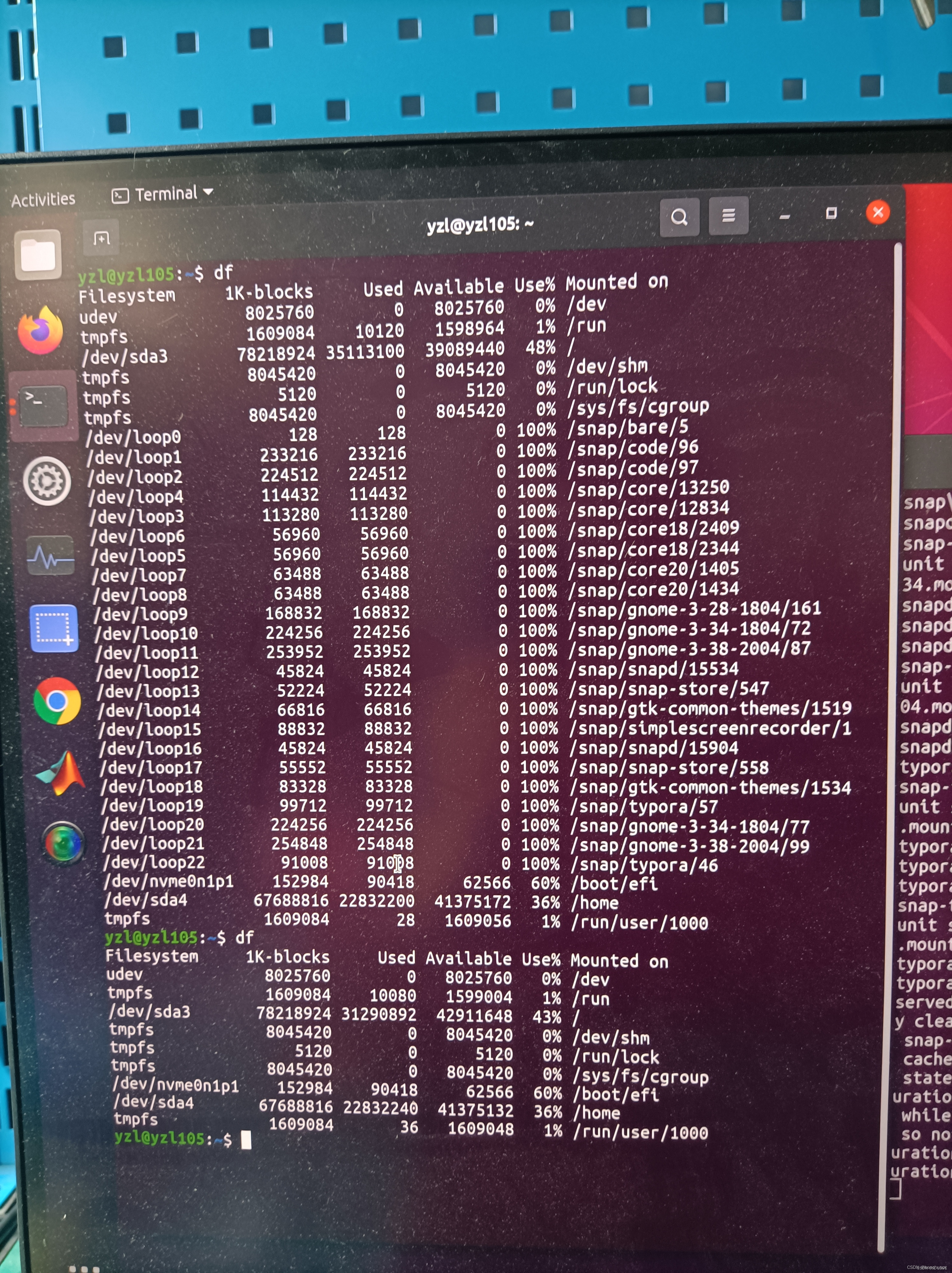The image size is (952, 1273).
Task: Launch MATLAB from the dock
Action: (x=61, y=773)
